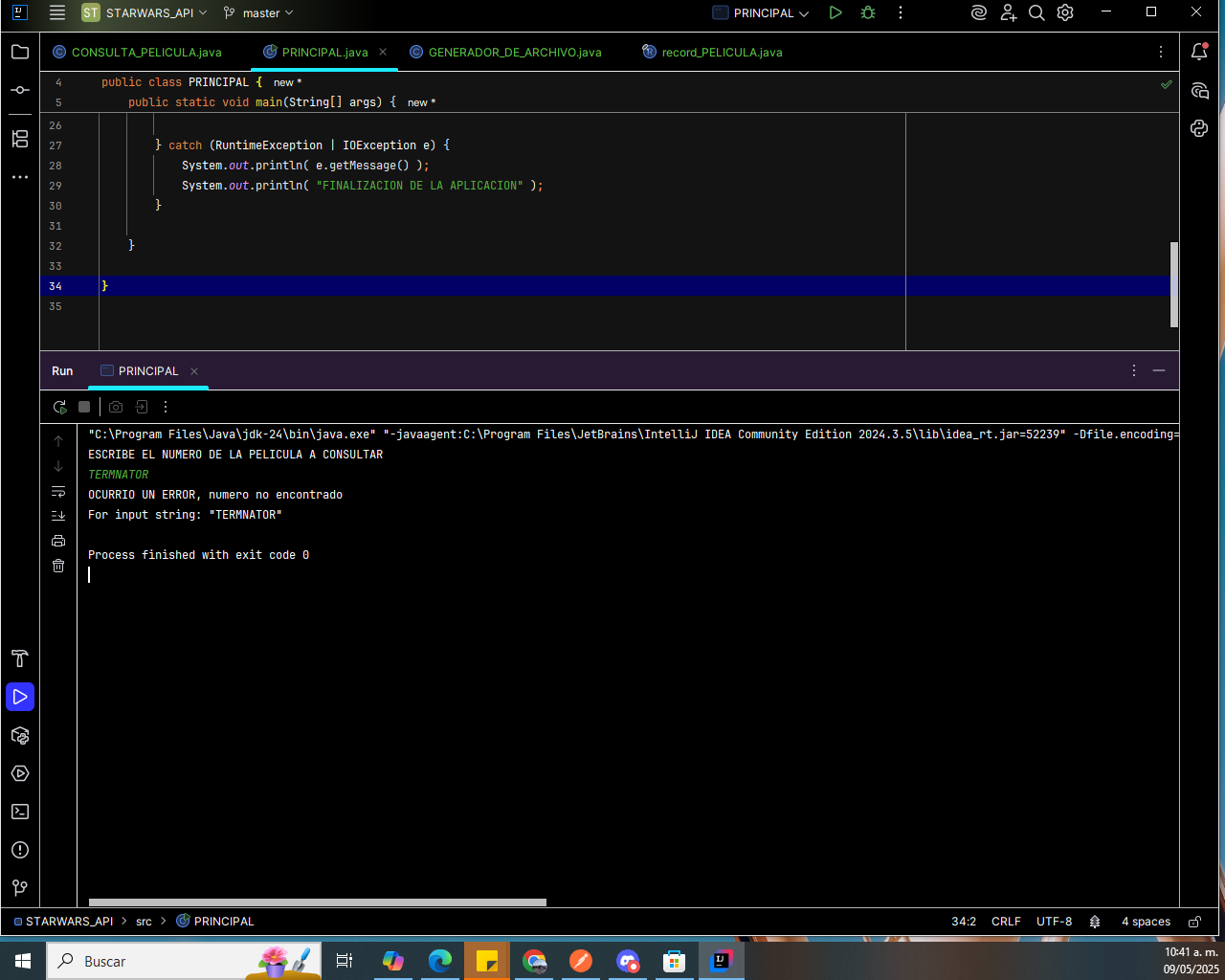The height and width of the screenshot is (980, 1225).
Task: Open the PRINCIPAL run configuration dropdown
Action: (761, 12)
